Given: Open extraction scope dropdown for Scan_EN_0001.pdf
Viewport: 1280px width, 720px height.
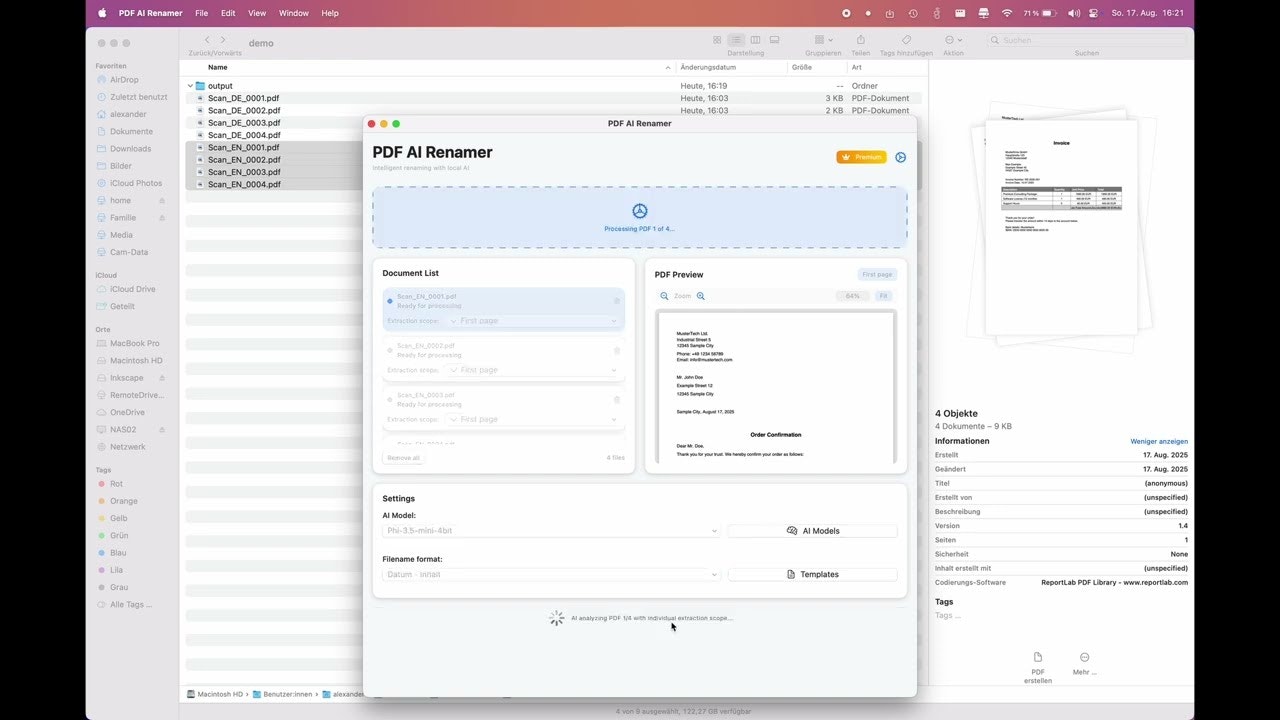Looking at the screenshot, I should coord(534,321).
